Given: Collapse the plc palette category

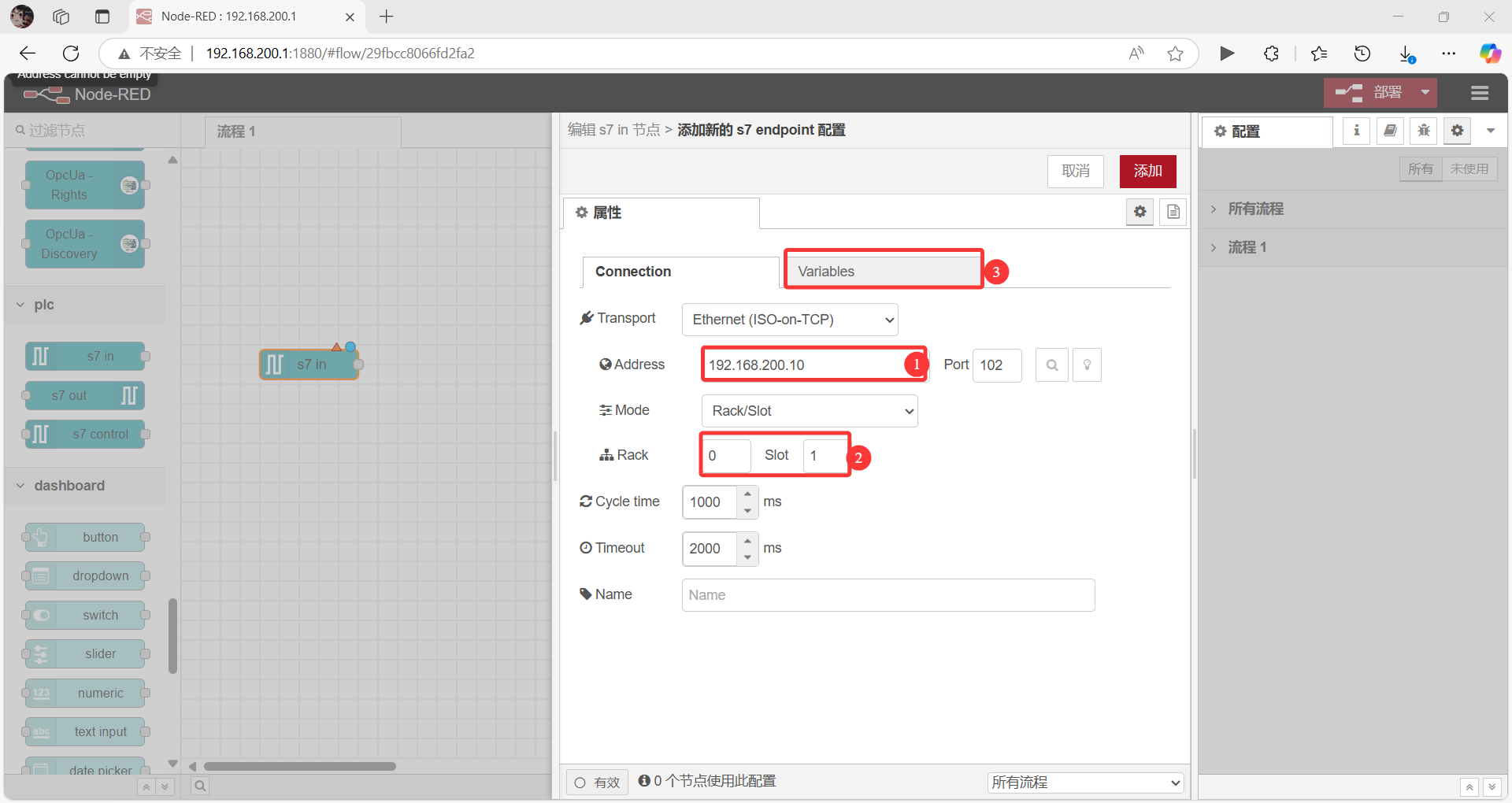Looking at the screenshot, I should point(85,305).
